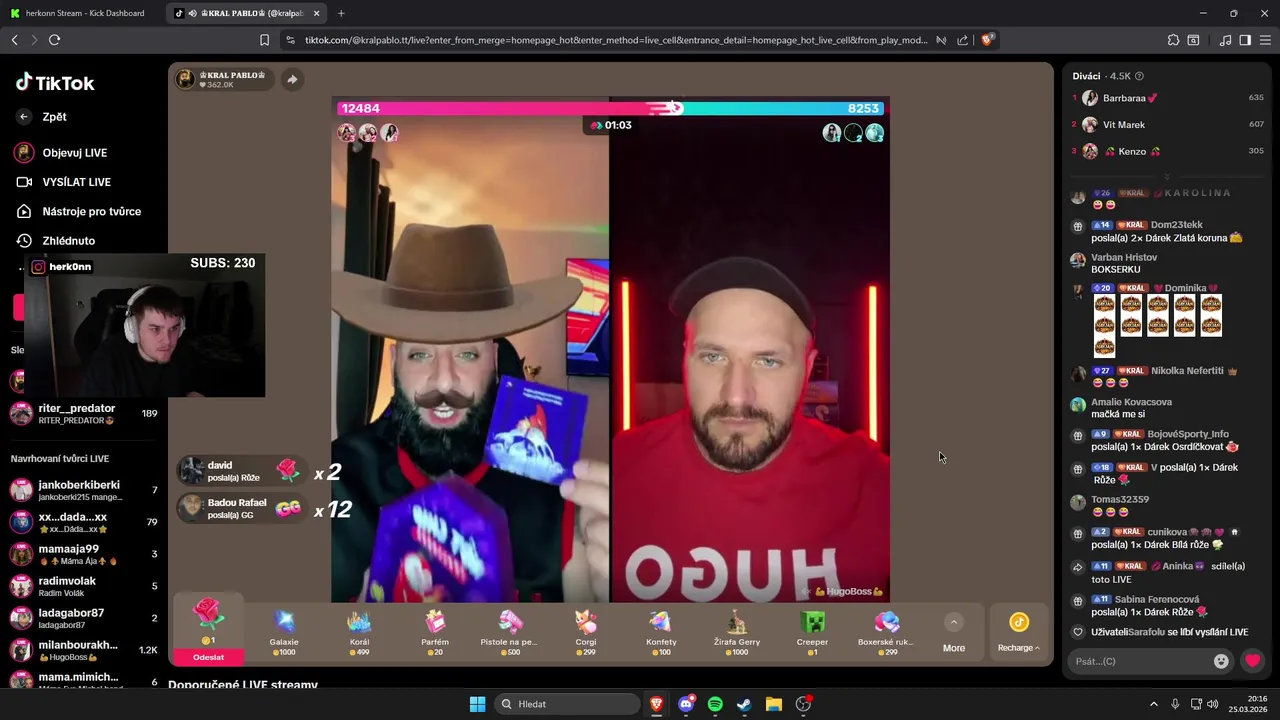Open the emoji picker in chat
This screenshot has width=1280, height=720.
(x=1221, y=661)
